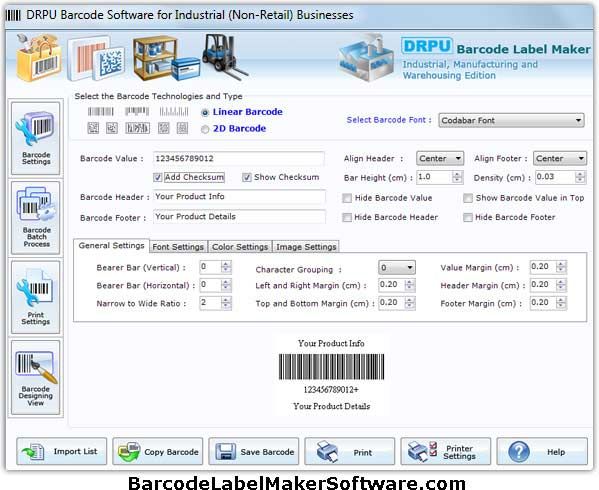
Task: Click the first 2D barcode sample icon
Action: [x=93, y=128]
